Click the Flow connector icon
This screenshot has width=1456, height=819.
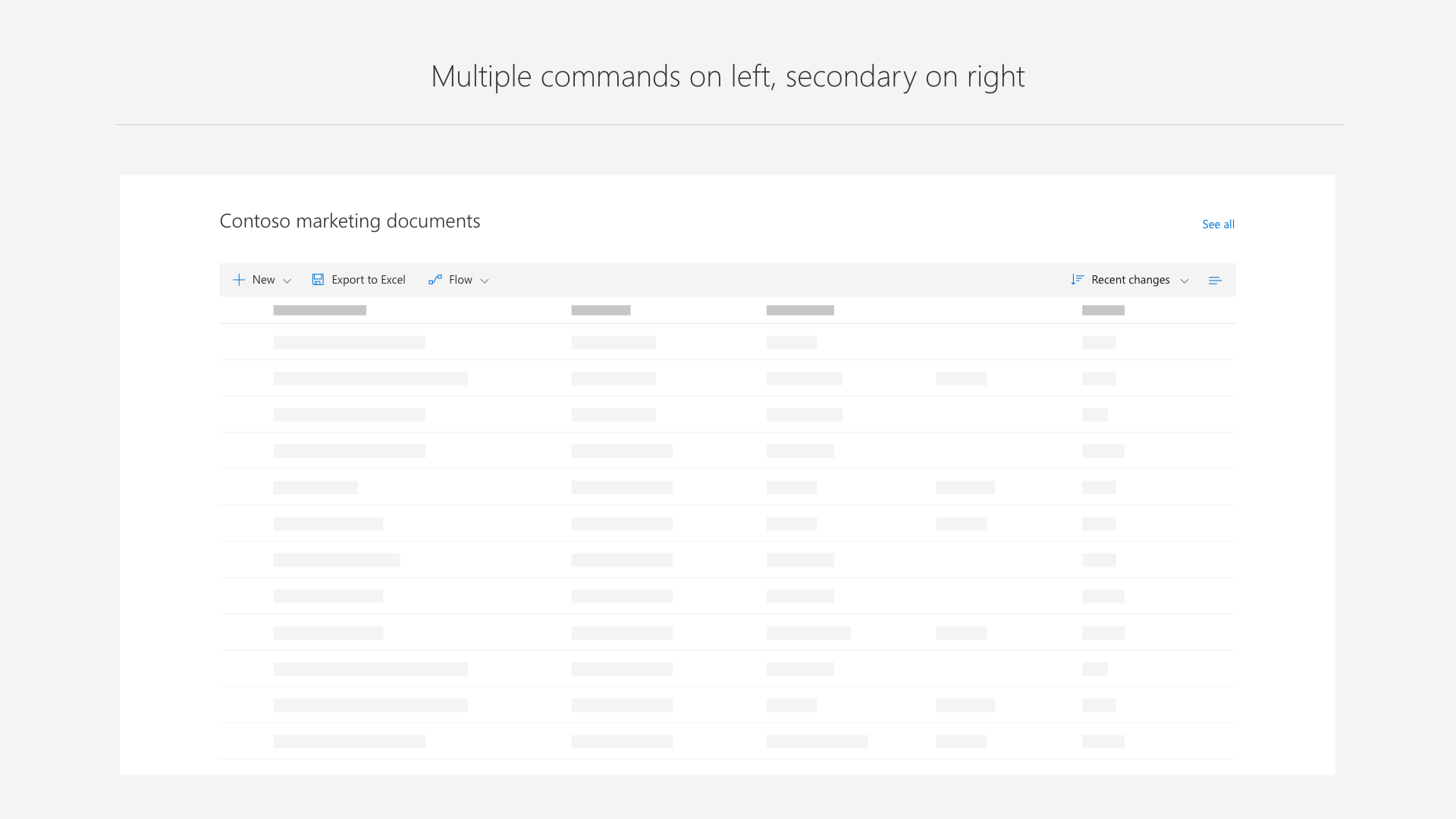[435, 280]
